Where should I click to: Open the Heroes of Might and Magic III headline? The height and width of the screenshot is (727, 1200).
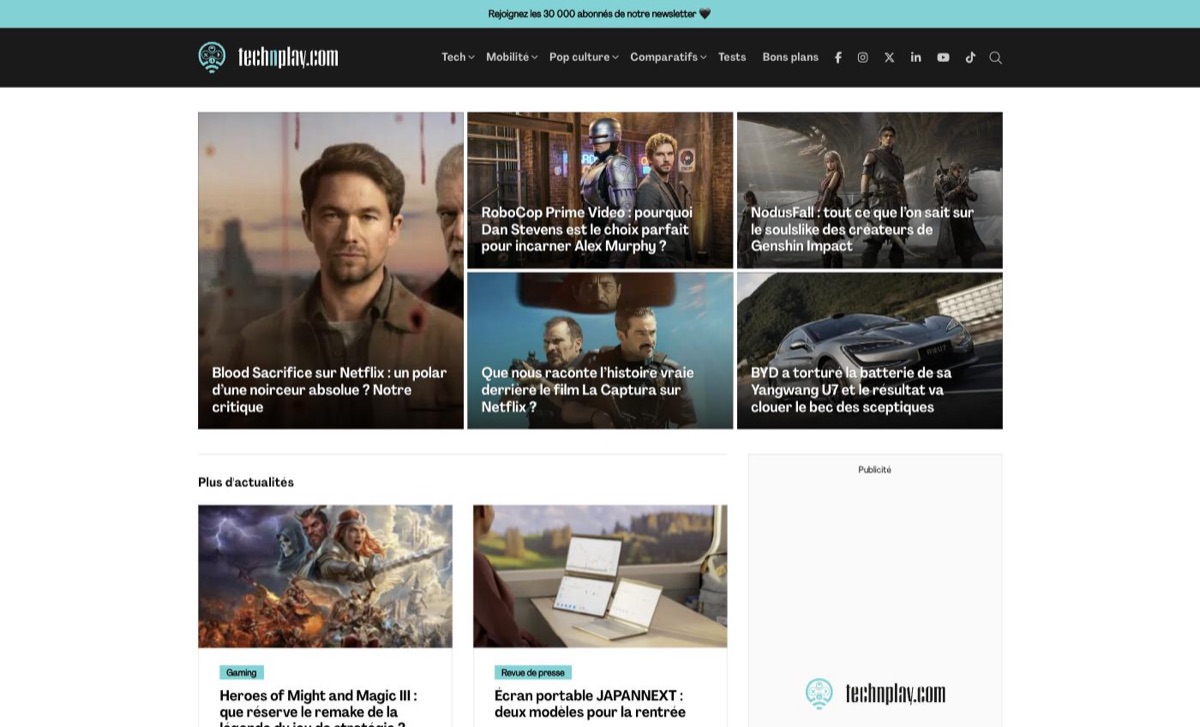click(x=318, y=707)
